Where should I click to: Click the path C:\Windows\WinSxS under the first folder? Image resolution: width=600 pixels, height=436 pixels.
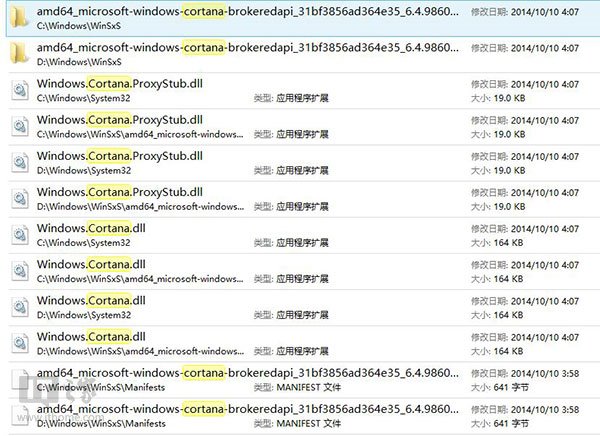point(79,26)
